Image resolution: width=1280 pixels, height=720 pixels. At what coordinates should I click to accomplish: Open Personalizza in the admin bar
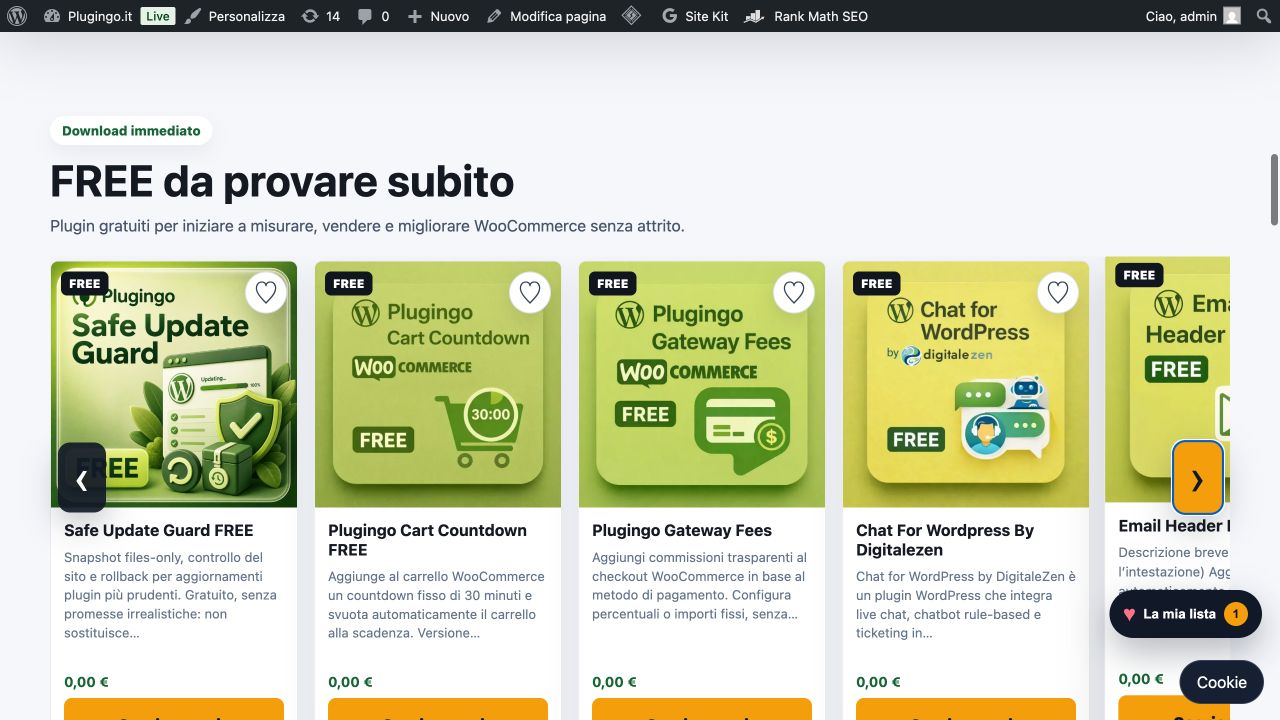click(235, 16)
